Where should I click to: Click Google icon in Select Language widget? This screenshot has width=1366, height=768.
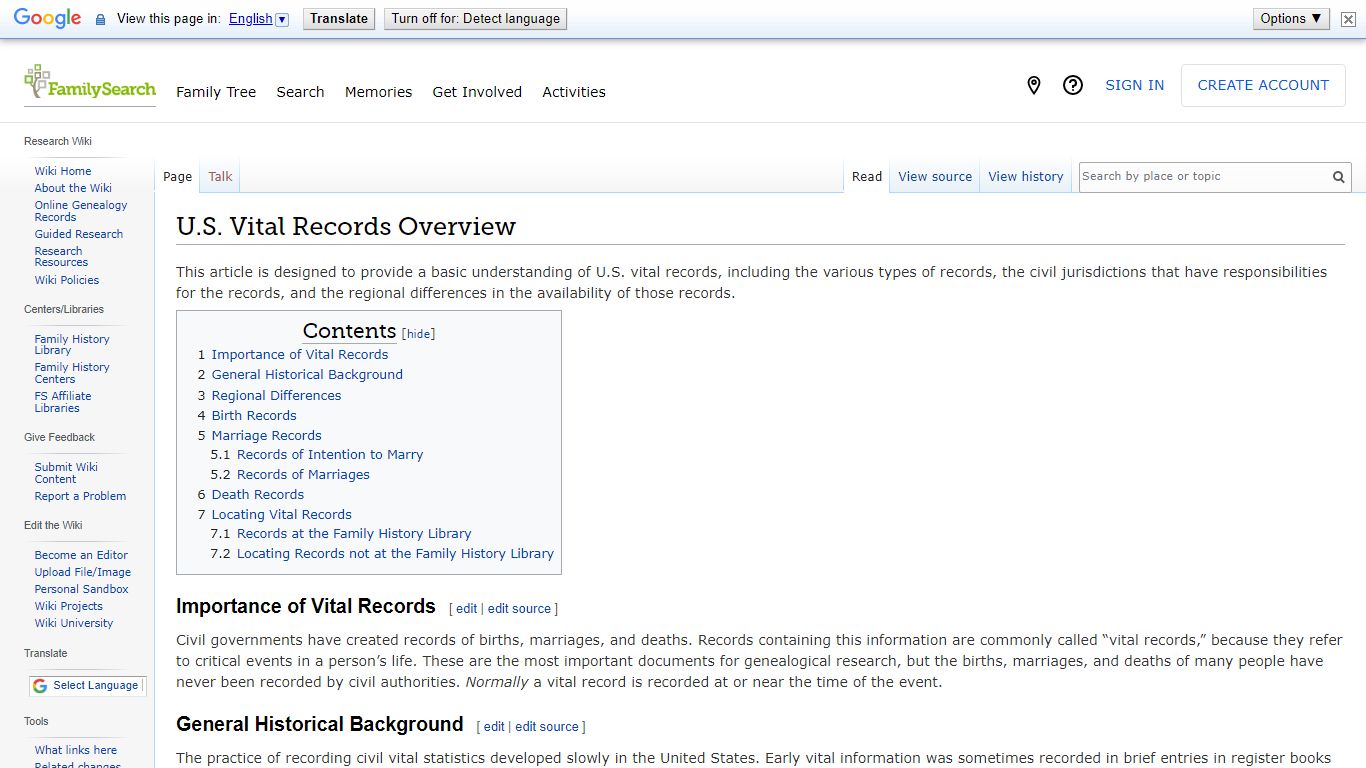pyautogui.click(x=40, y=686)
